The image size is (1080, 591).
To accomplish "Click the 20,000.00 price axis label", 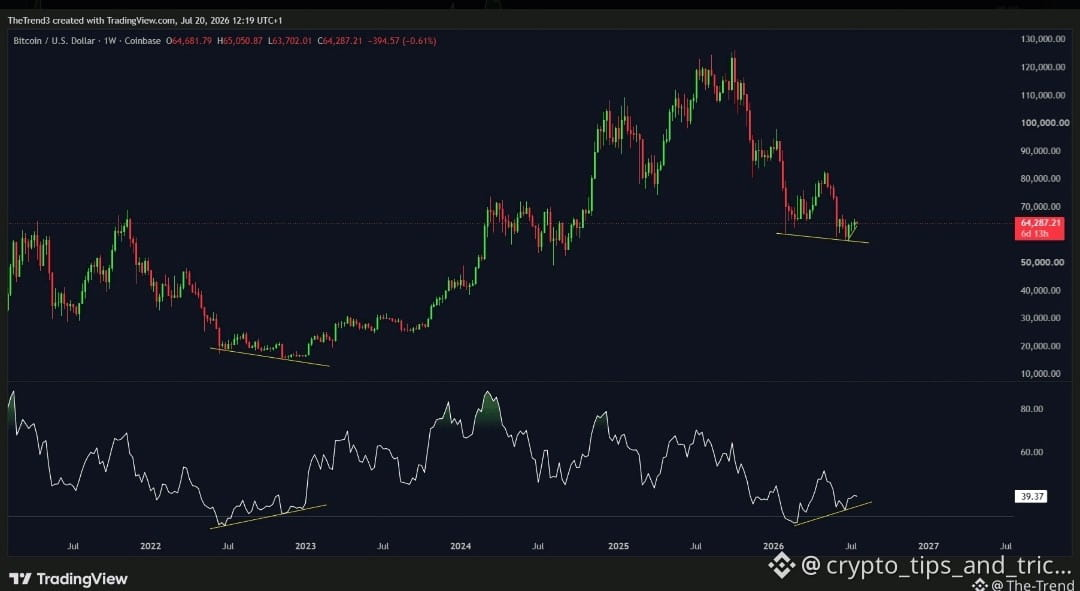I will click(x=1042, y=346).
